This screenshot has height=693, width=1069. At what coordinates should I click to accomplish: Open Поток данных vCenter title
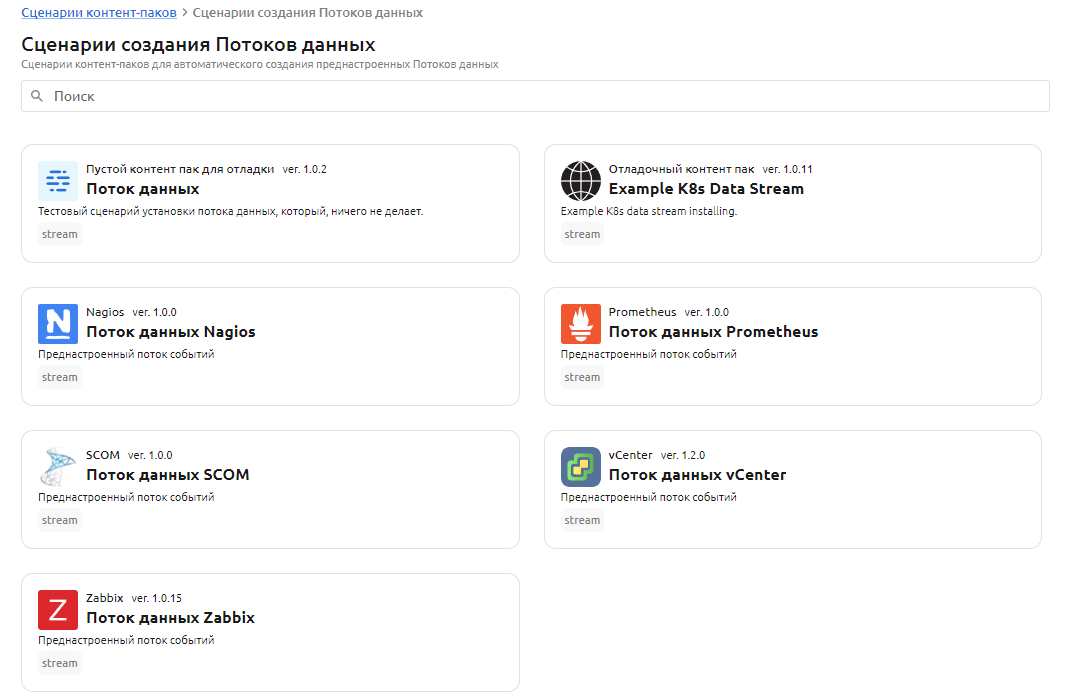[x=697, y=475]
